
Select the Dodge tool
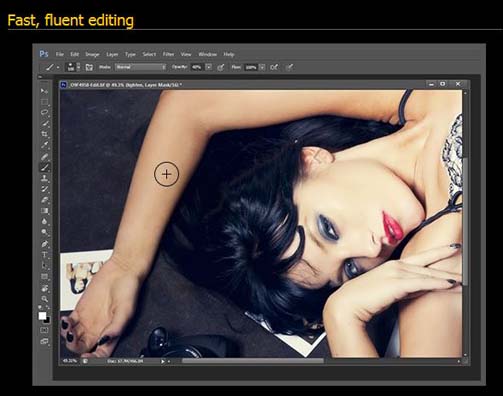click(x=44, y=232)
